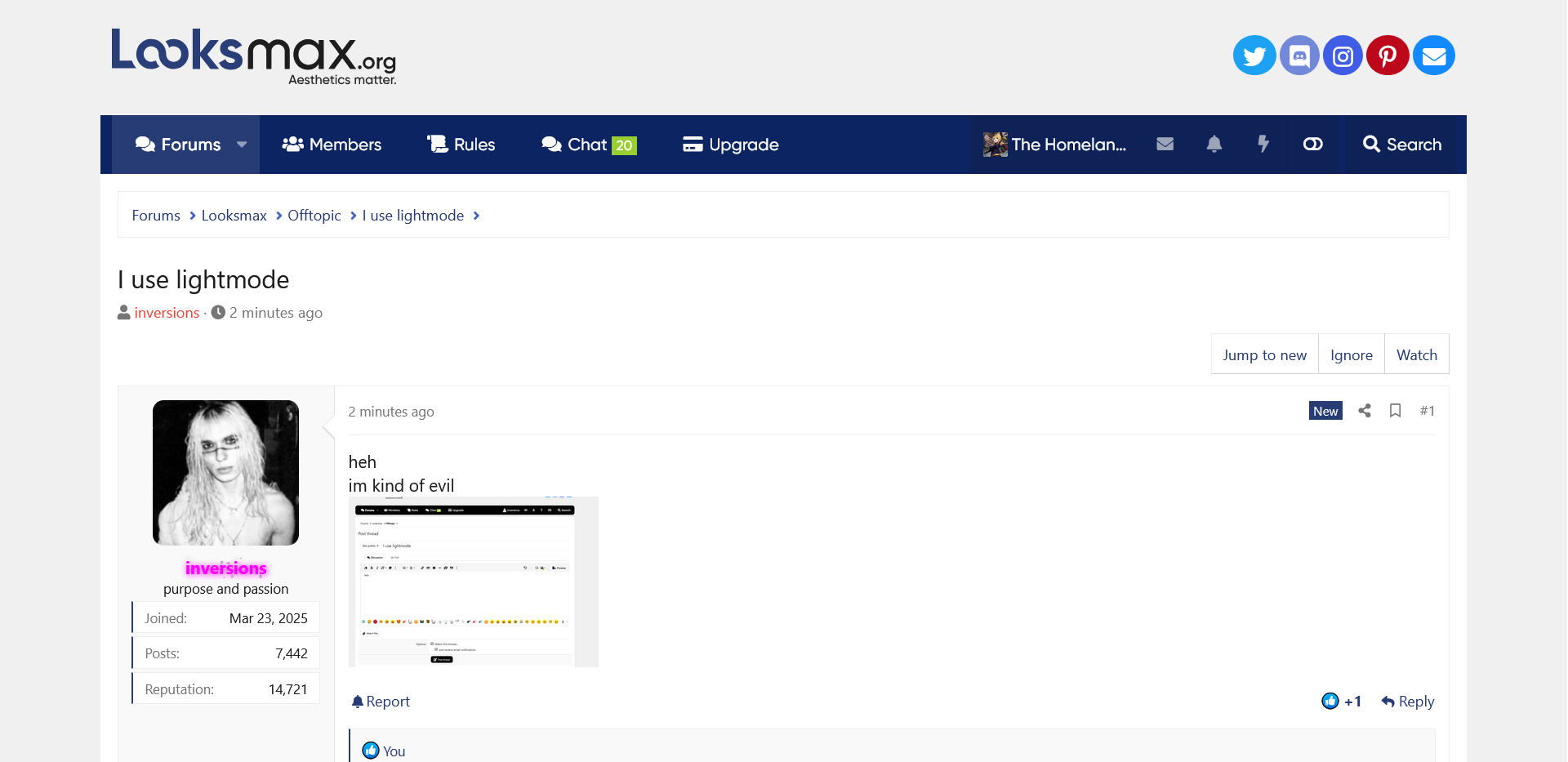The image size is (1568, 762).
Task: Open the Upgrade nav item
Action: click(x=731, y=145)
